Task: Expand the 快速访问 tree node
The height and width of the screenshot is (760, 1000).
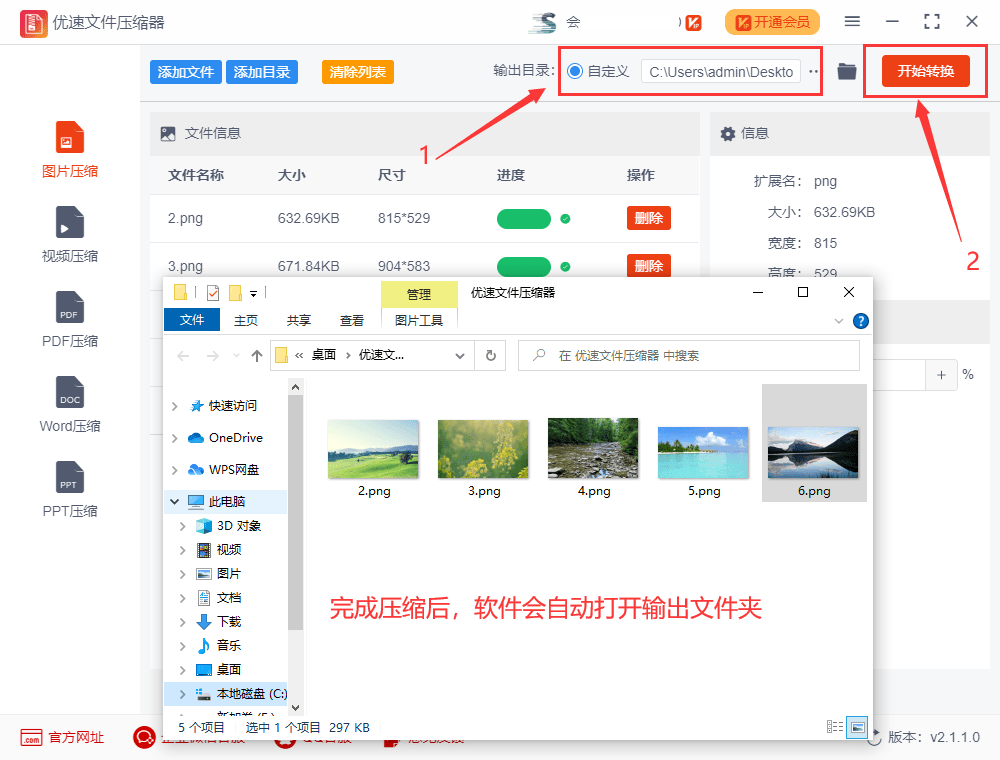Action: [x=176, y=406]
